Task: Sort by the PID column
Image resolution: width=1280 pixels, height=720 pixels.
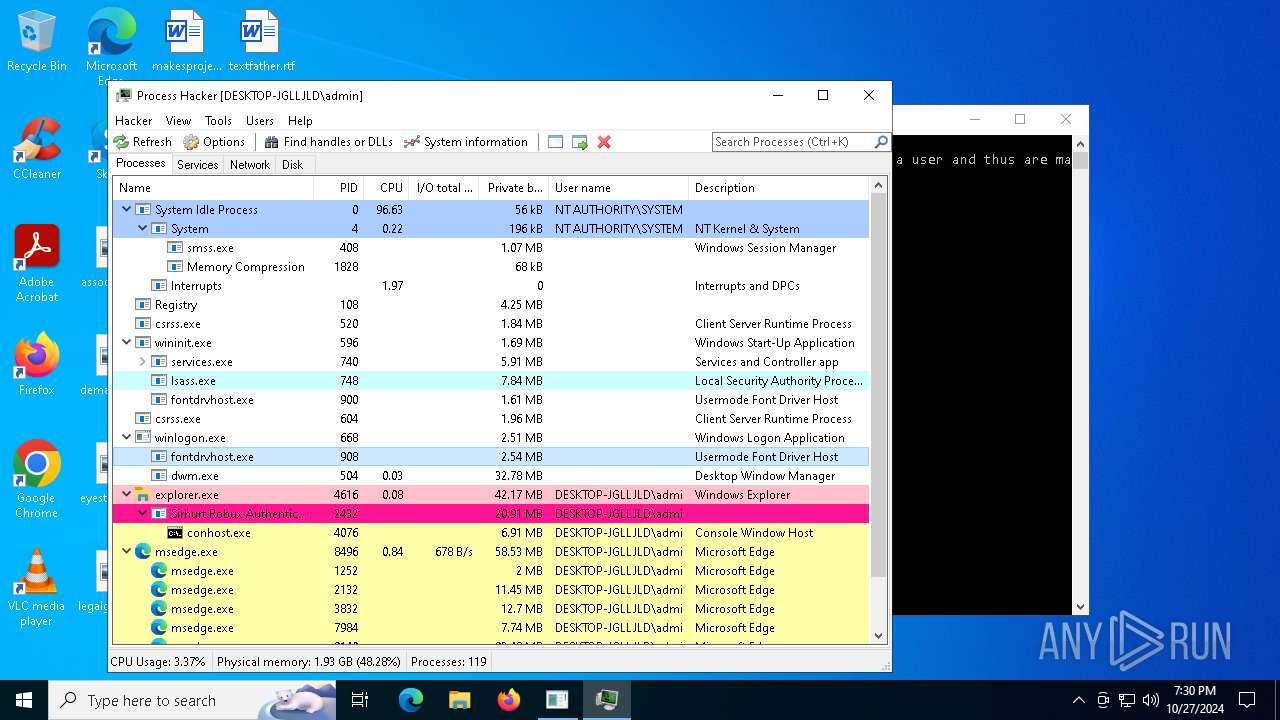Action: coord(339,188)
